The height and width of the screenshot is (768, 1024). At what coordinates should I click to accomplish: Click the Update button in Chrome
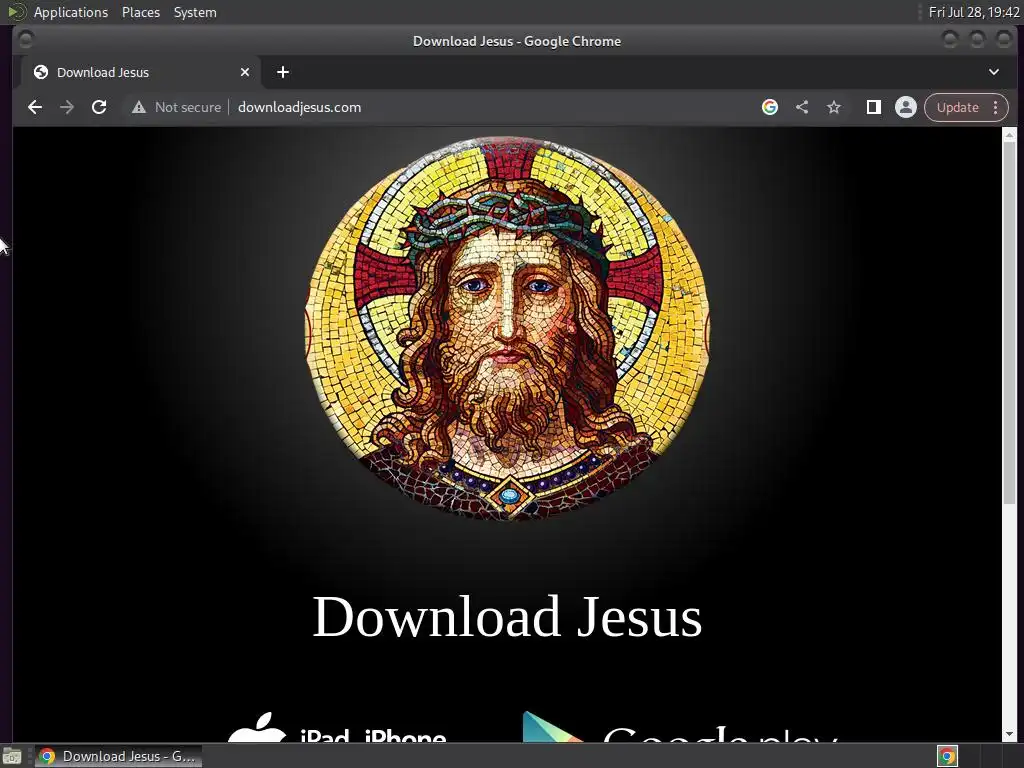pos(957,107)
